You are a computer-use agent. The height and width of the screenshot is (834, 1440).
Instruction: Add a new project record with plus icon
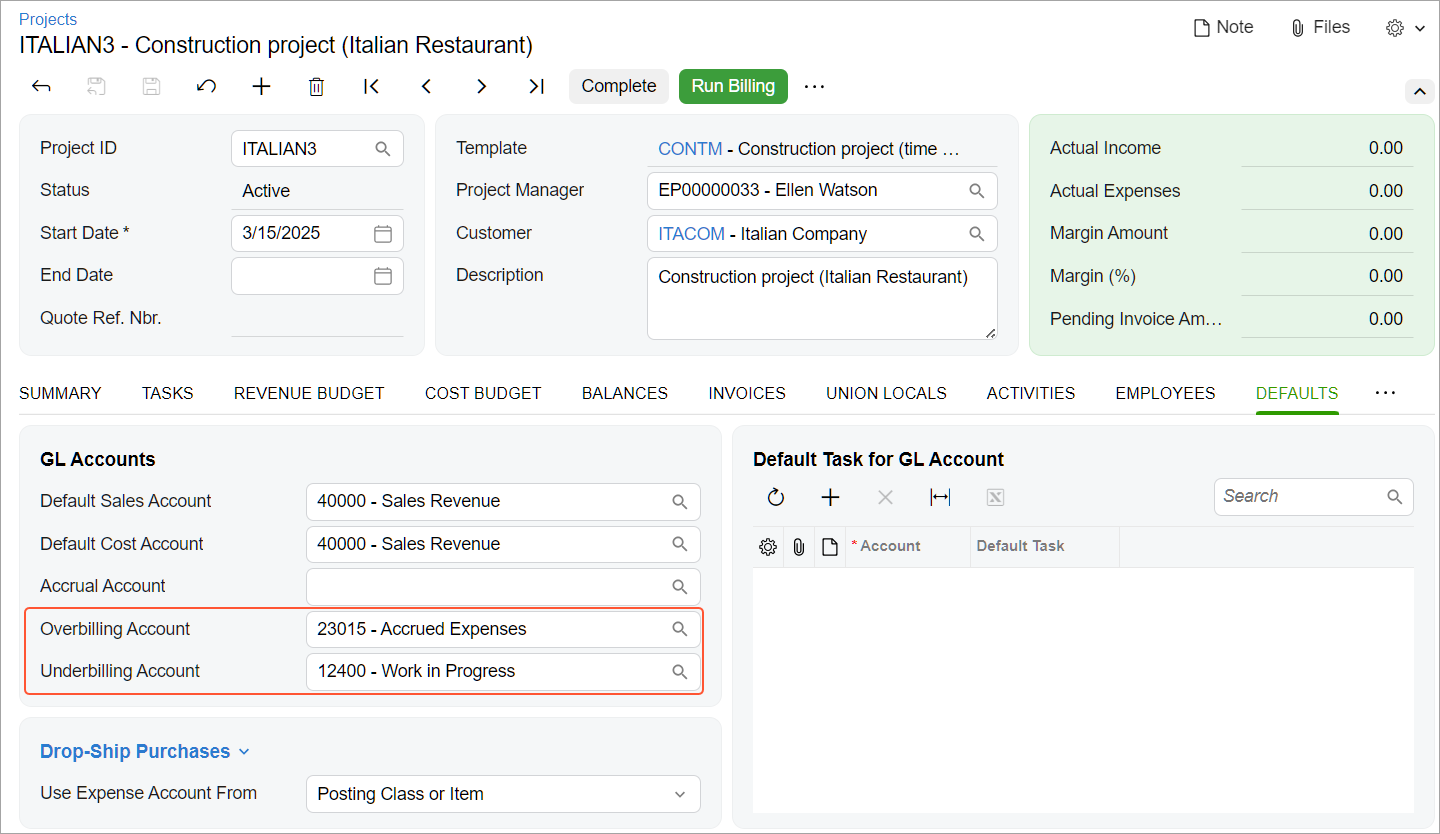click(261, 87)
